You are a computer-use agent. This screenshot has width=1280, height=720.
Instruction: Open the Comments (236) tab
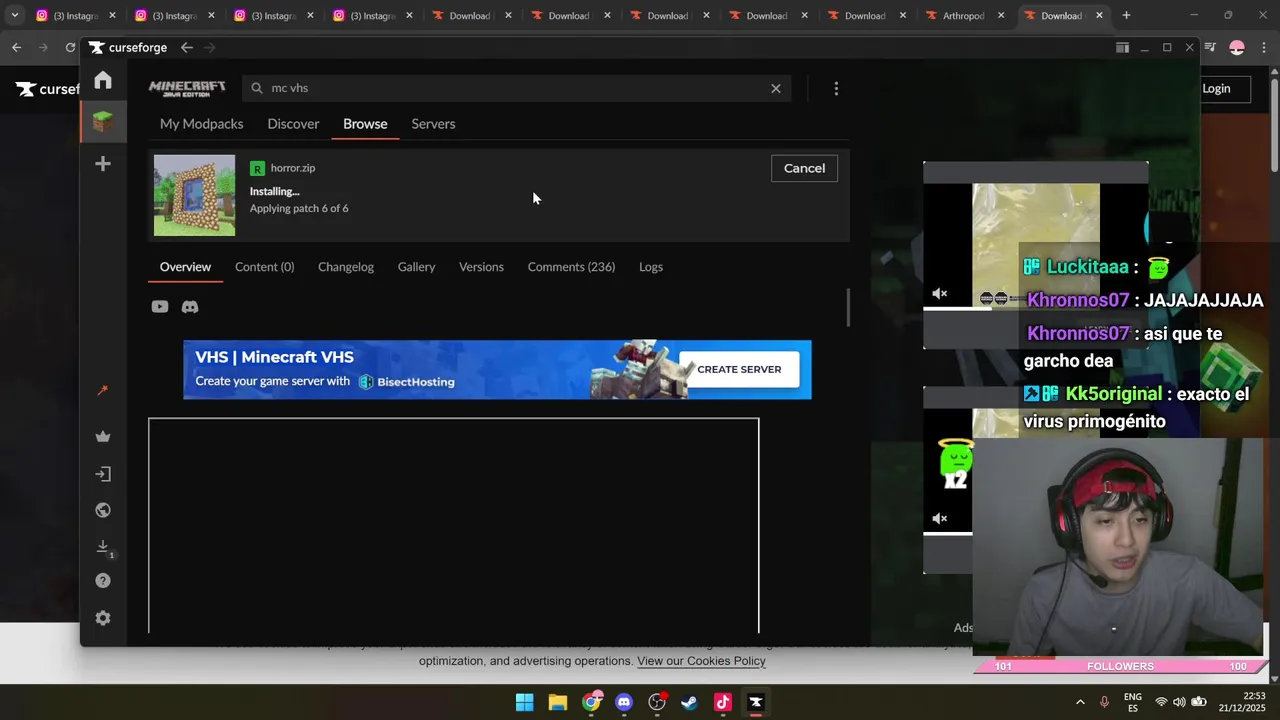point(571,267)
